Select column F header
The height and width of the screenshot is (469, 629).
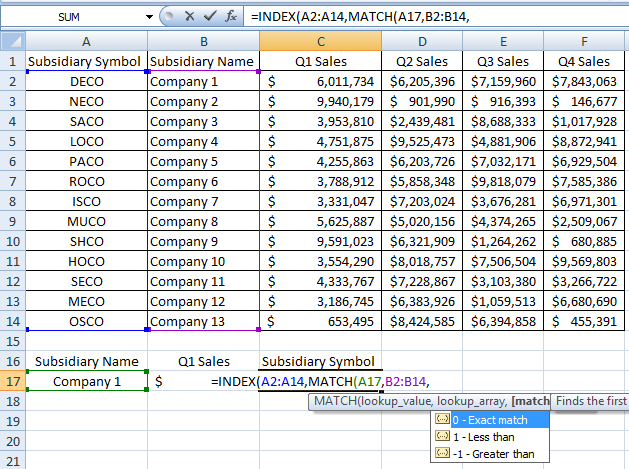point(584,41)
